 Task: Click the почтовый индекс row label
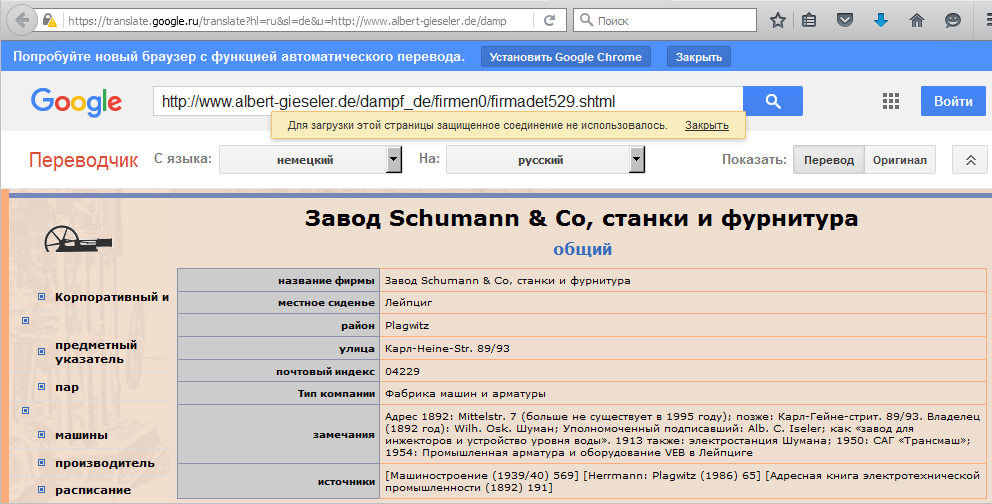point(325,372)
